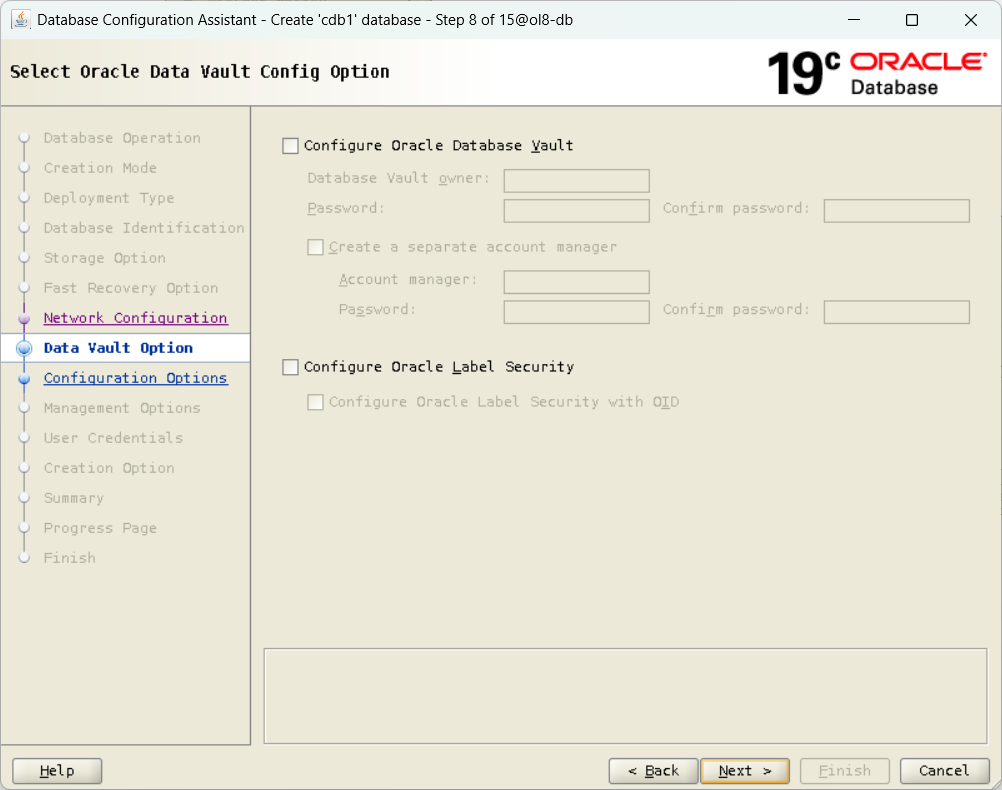Focus the account manager Password field
Image resolution: width=1002 pixels, height=790 pixels.
[x=576, y=312]
